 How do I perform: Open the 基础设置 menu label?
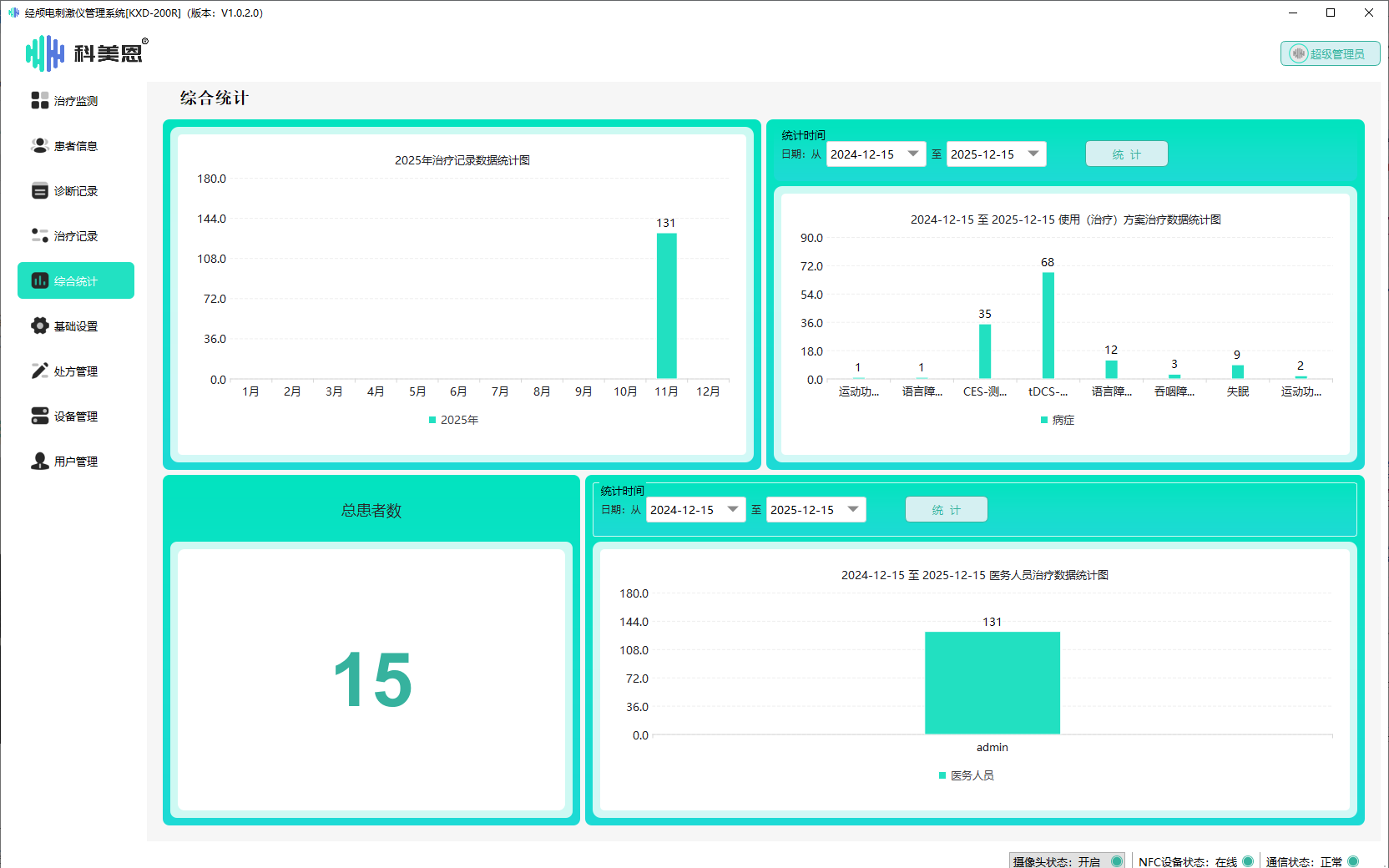tap(76, 326)
